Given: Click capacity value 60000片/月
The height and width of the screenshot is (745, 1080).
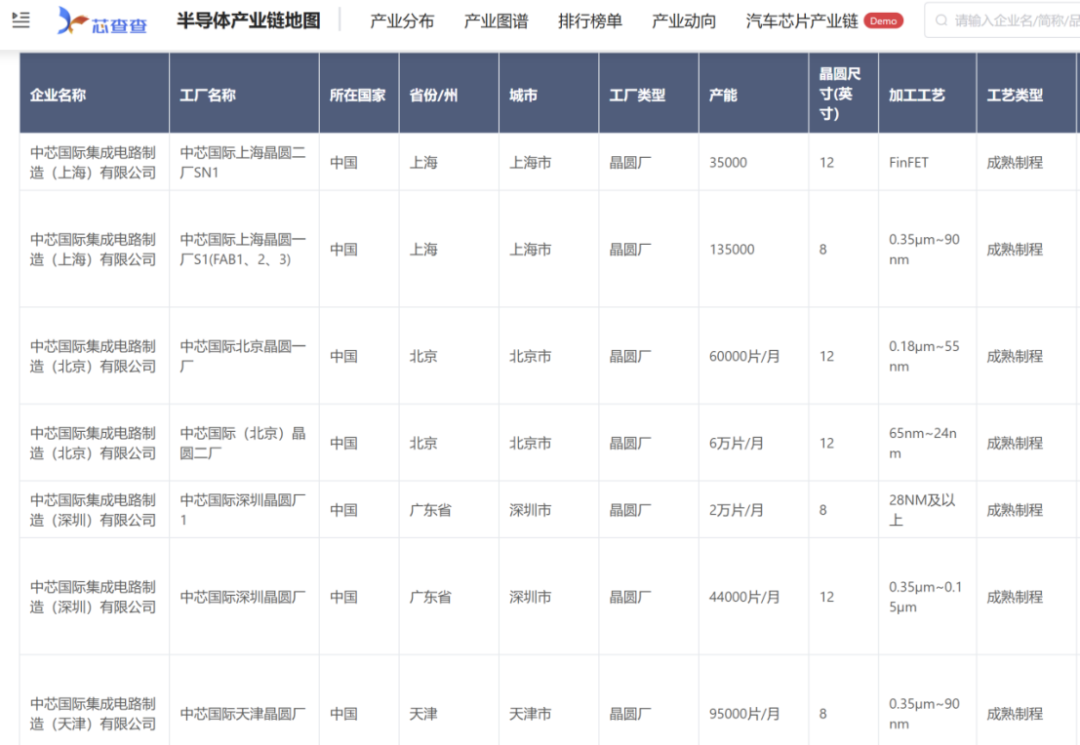Looking at the screenshot, I should click(745, 356).
